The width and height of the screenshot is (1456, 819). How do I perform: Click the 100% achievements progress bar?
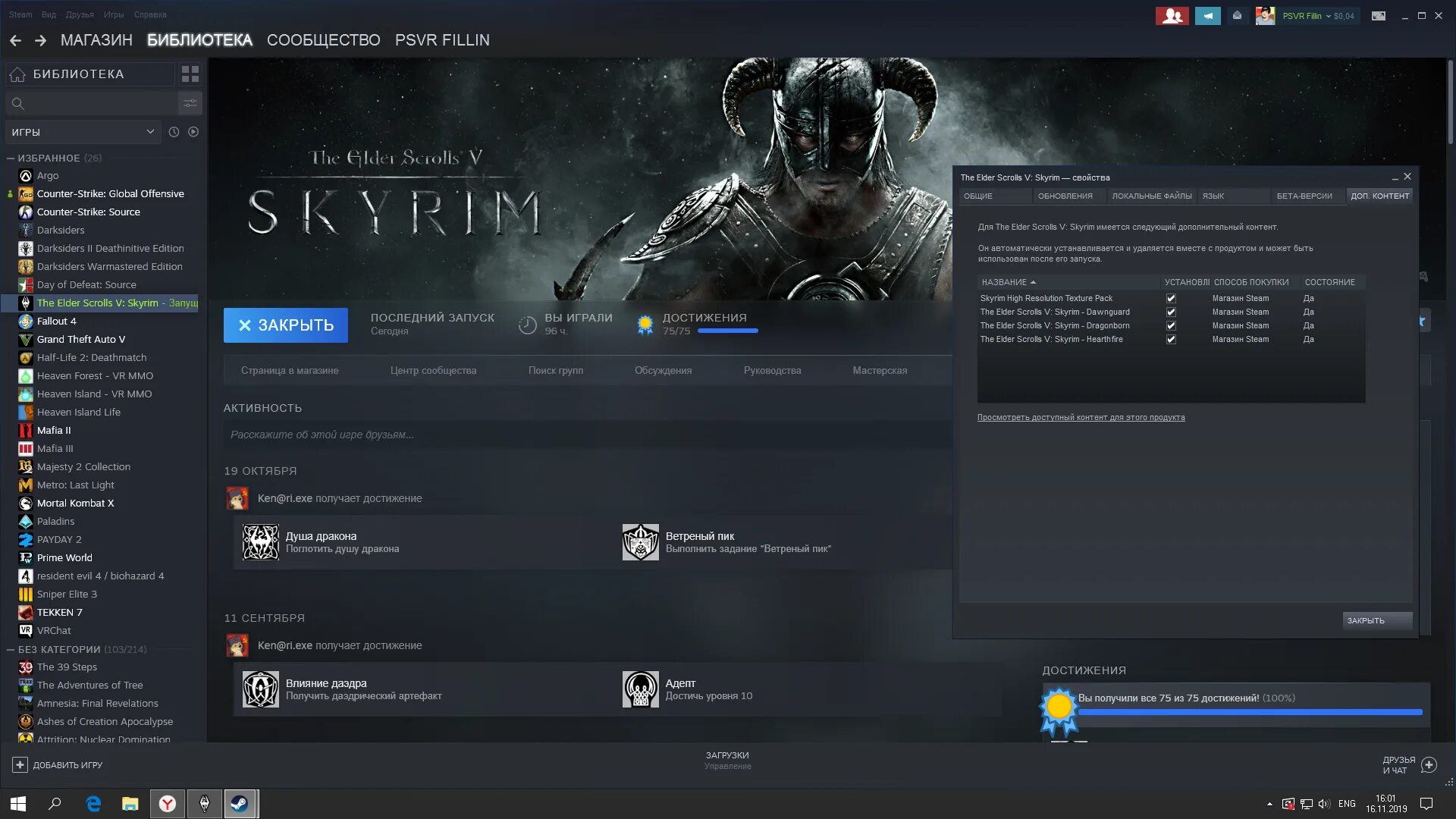pyautogui.click(x=1250, y=713)
